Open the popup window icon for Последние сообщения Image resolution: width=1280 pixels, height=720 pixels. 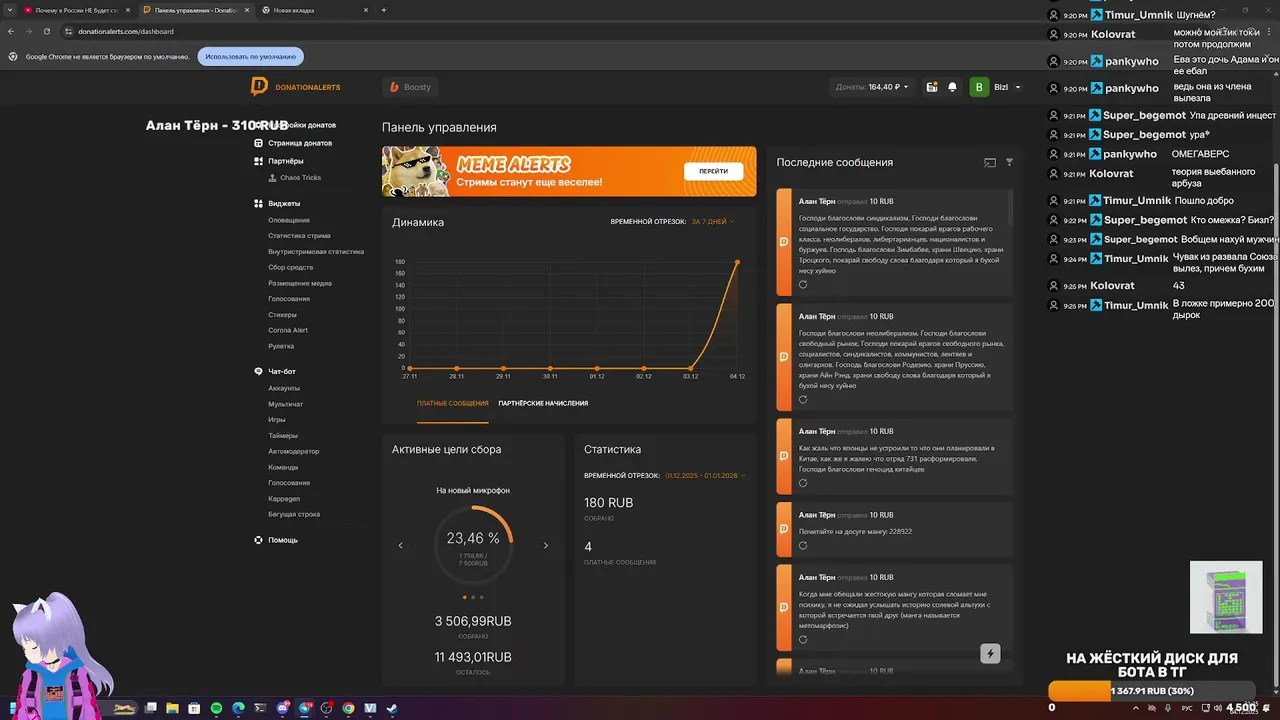pos(990,162)
